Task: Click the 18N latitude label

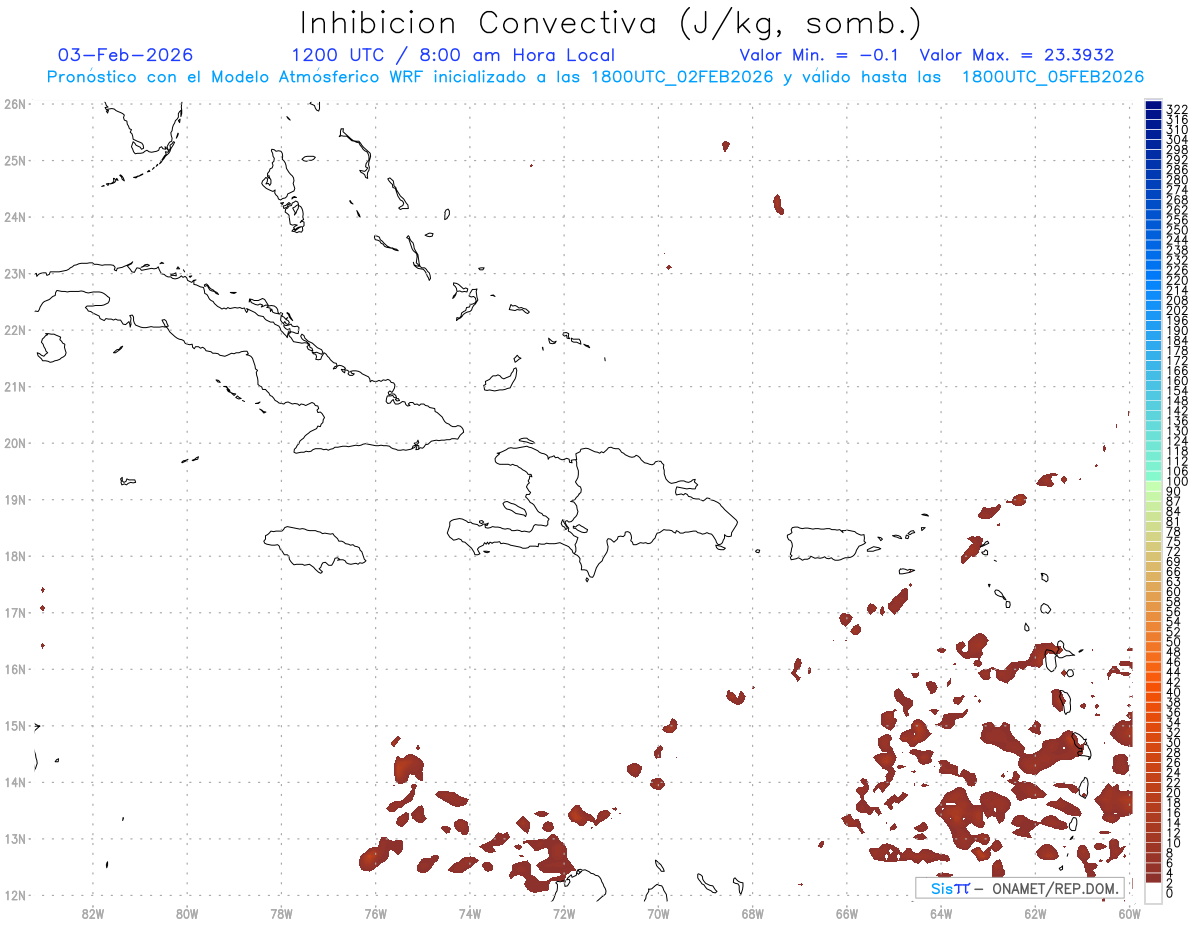Action: (14, 556)
